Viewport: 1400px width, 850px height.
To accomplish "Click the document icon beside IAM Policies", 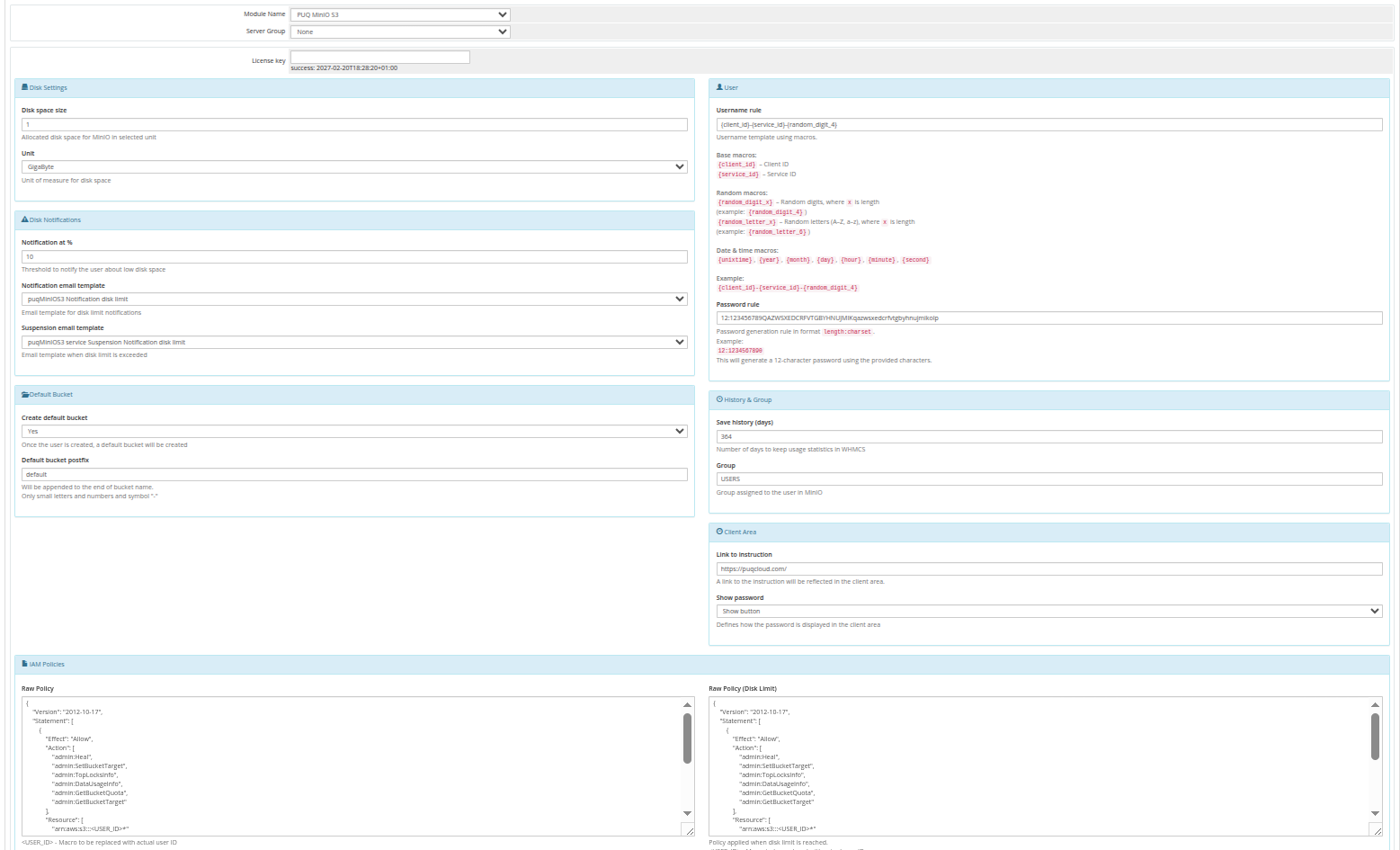I will coord(26,664).
